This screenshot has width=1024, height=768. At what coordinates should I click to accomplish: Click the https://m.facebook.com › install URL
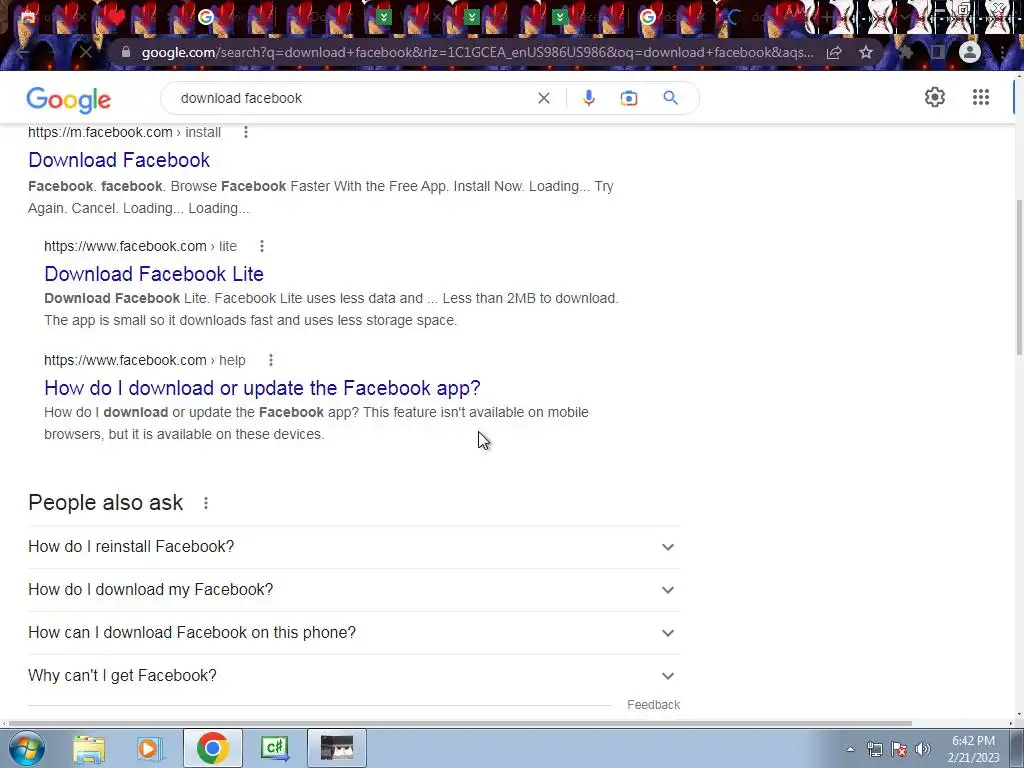pyautogui.click(x=124, y=132)
